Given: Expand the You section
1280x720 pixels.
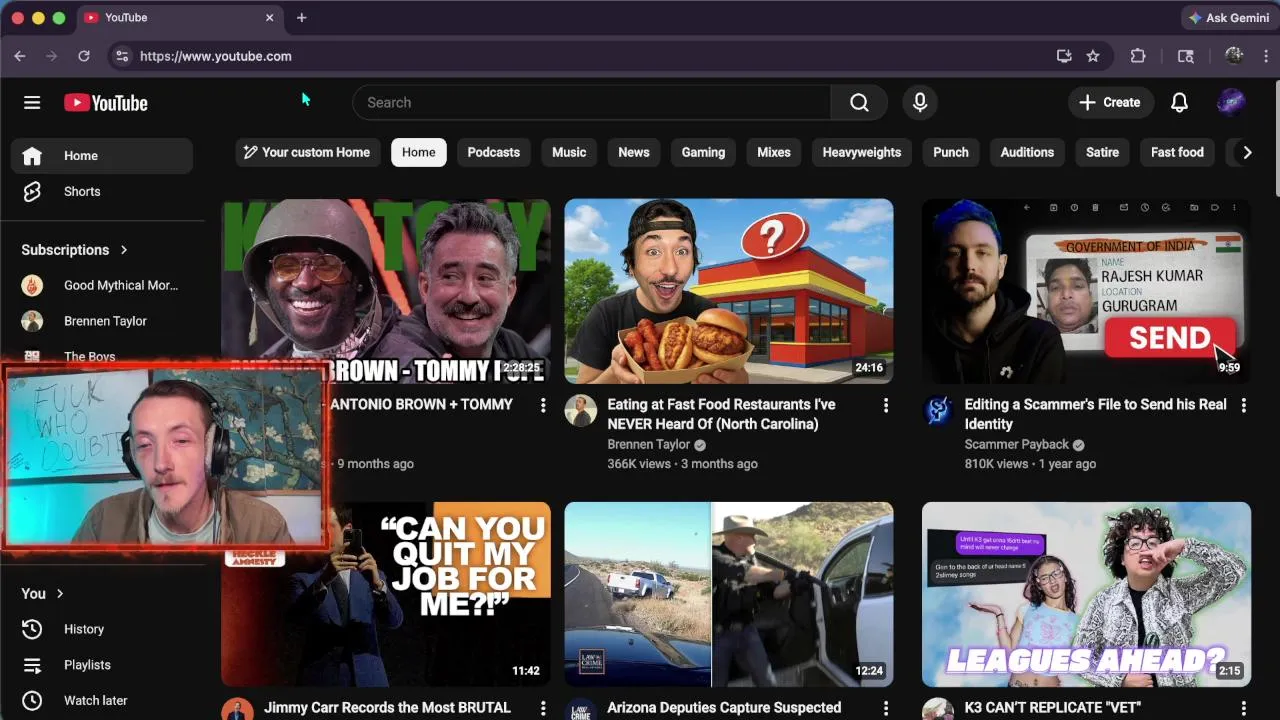Looking at the screenshot, I should [43, 593].
